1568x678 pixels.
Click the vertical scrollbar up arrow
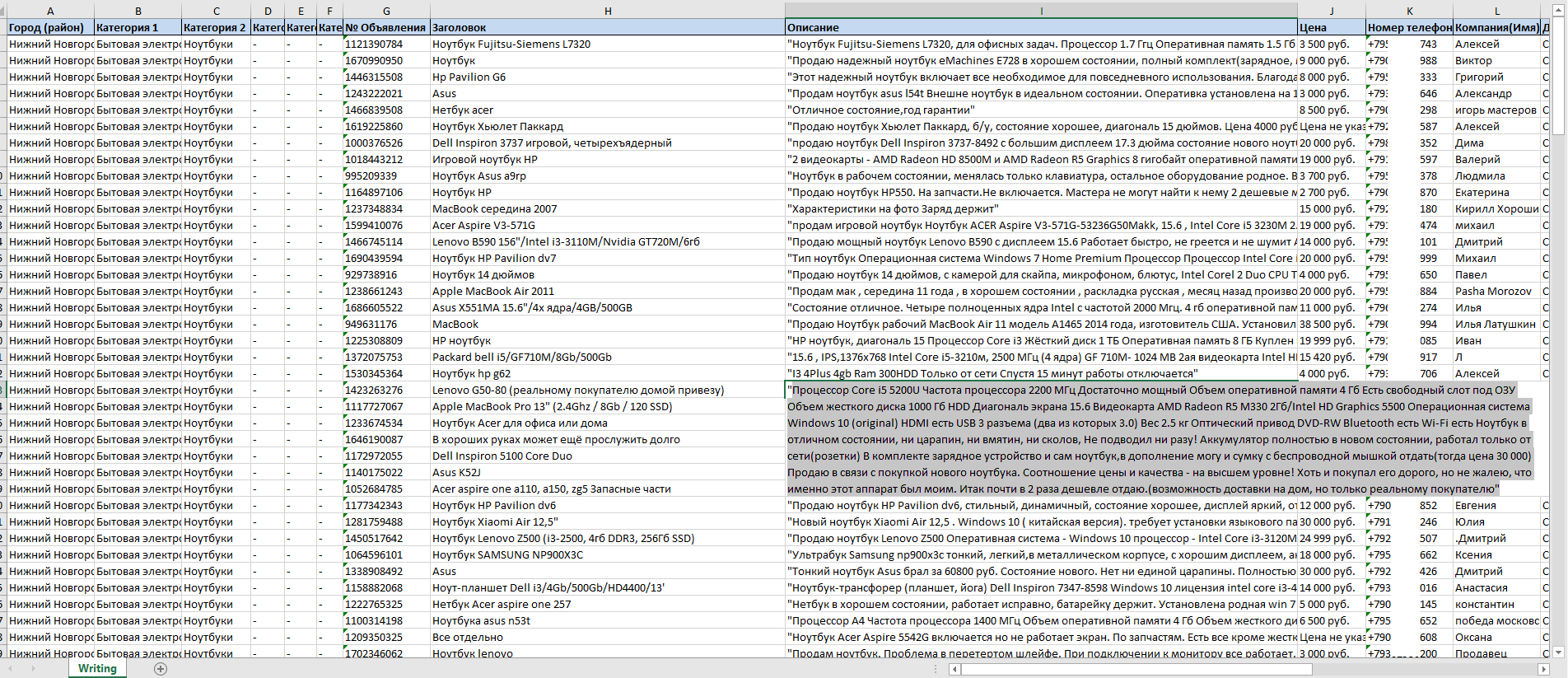coord(1558,11)
